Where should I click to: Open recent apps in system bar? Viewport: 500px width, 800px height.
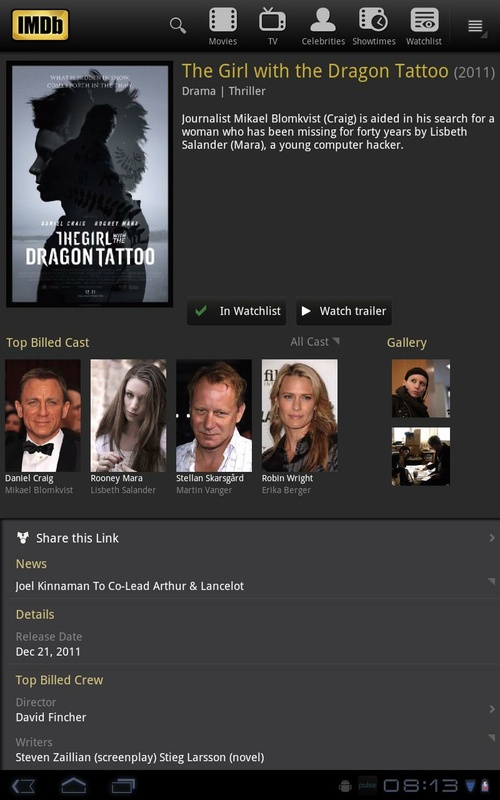click(x=123, y=786)
